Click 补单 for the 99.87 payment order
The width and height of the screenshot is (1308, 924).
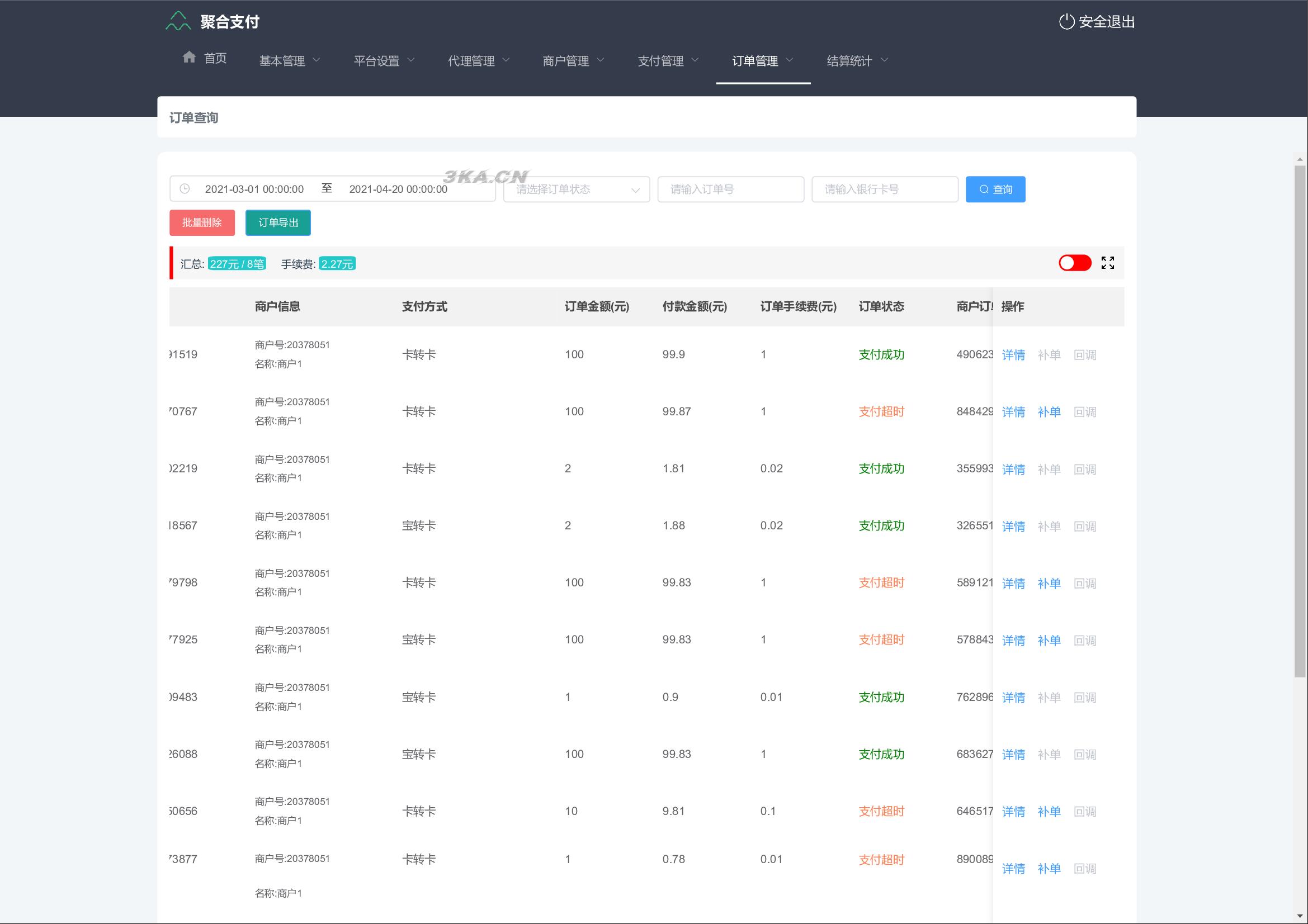click(x=1048, y=412)
